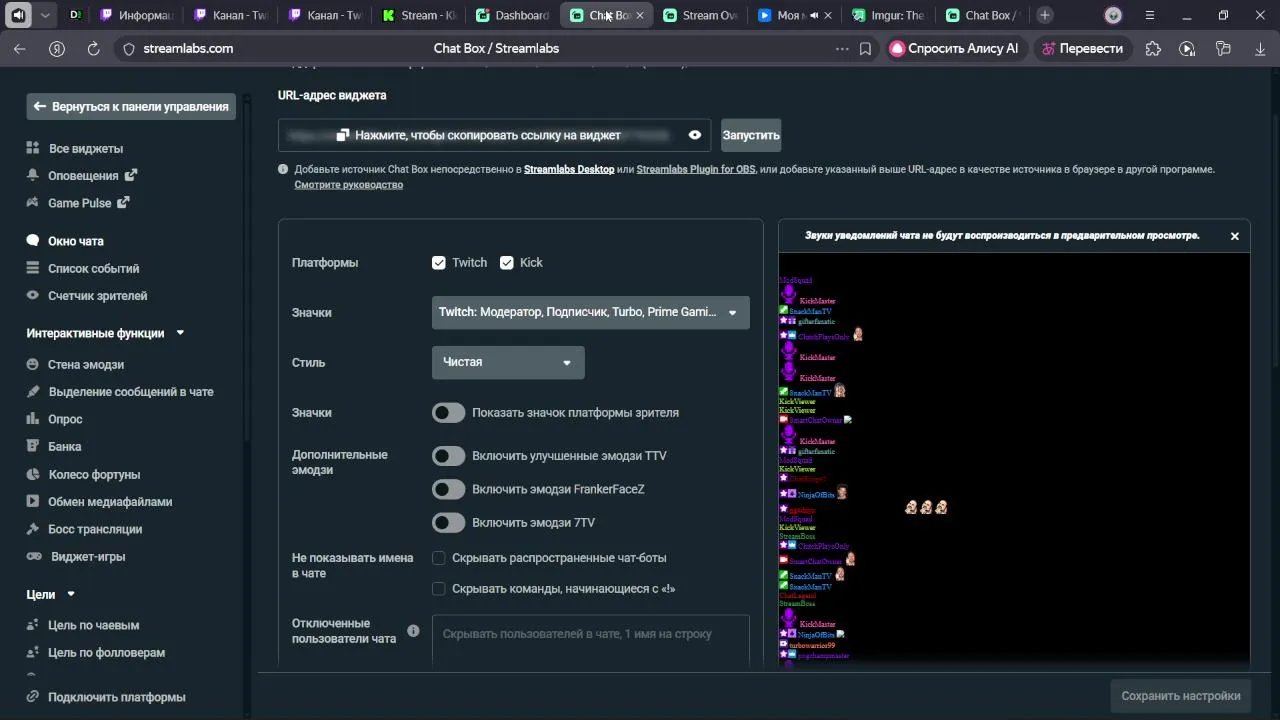
Task: Enable эмодзи 7TV toggle
Action: (448, 522)
